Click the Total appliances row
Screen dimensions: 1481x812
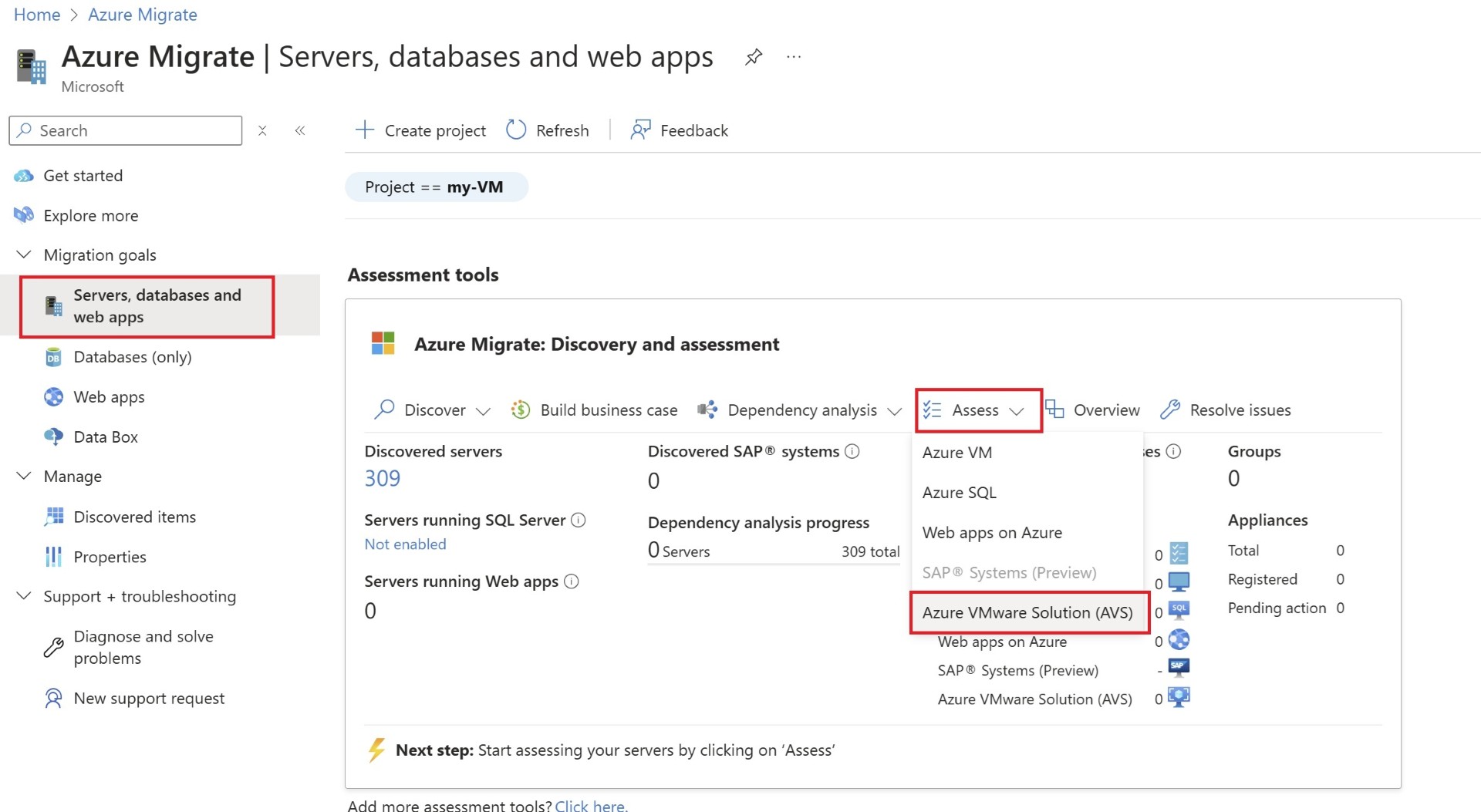(1287, 551)
